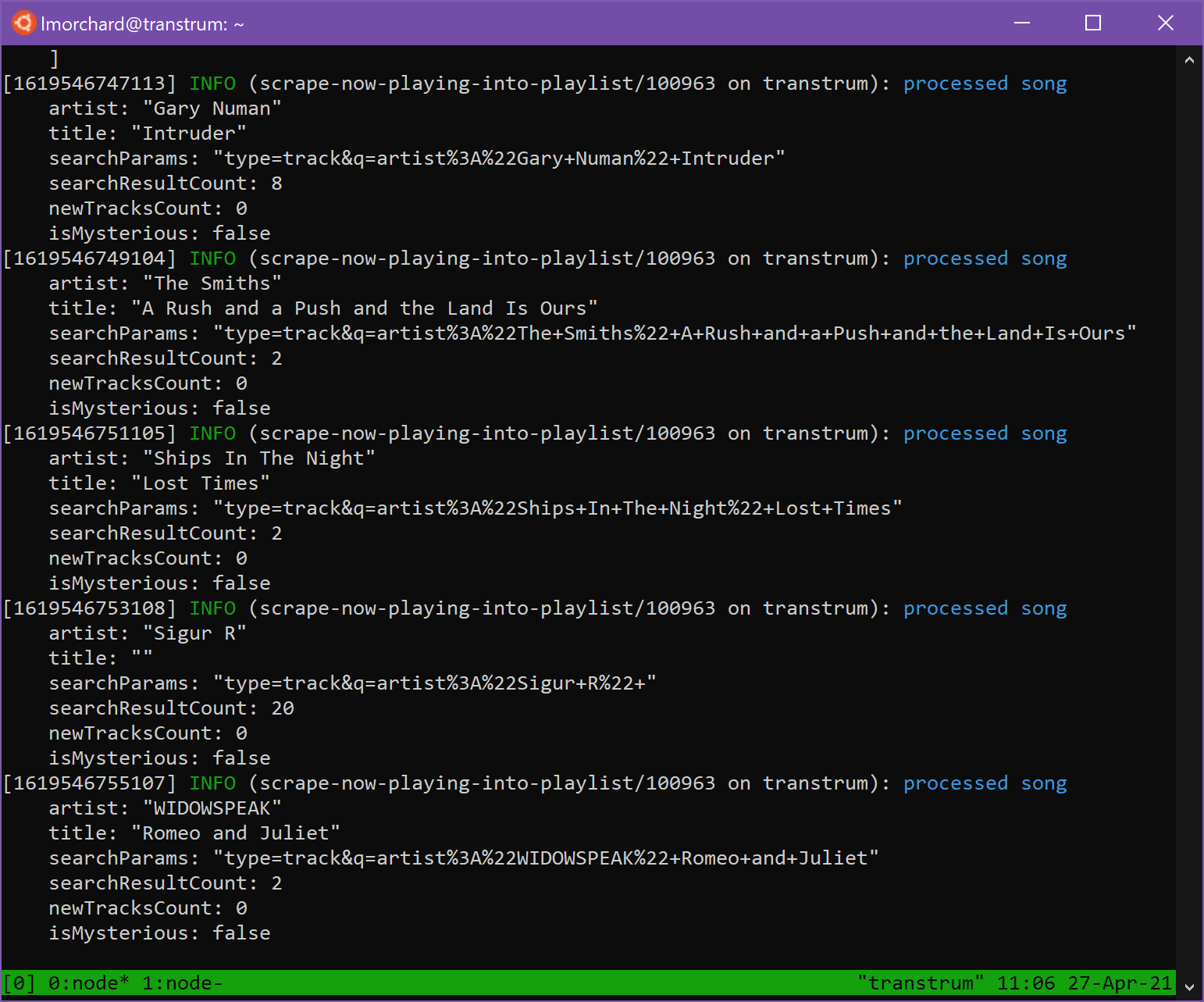Click "processed song" on the 1619546755107 line
This screenshot has width=1204, height=1002.
(985, 783)
